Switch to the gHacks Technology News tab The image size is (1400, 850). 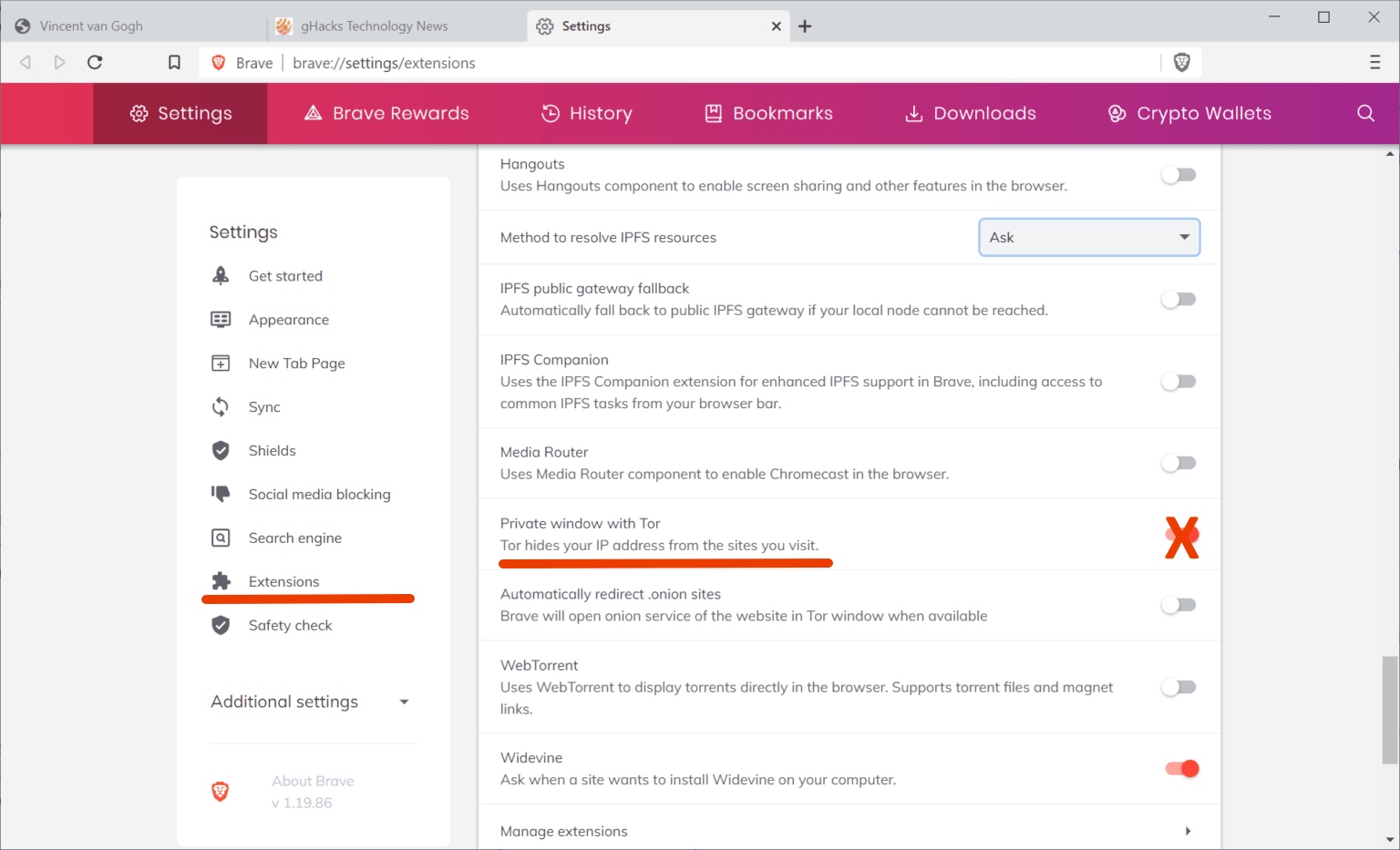396,26
